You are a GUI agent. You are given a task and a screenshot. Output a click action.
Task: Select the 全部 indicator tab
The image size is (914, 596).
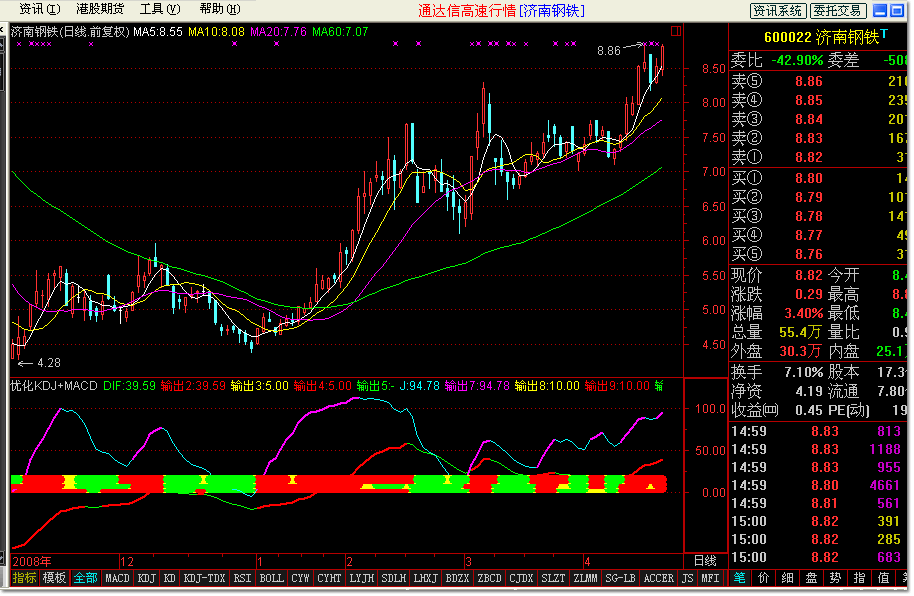coord(86,578)
